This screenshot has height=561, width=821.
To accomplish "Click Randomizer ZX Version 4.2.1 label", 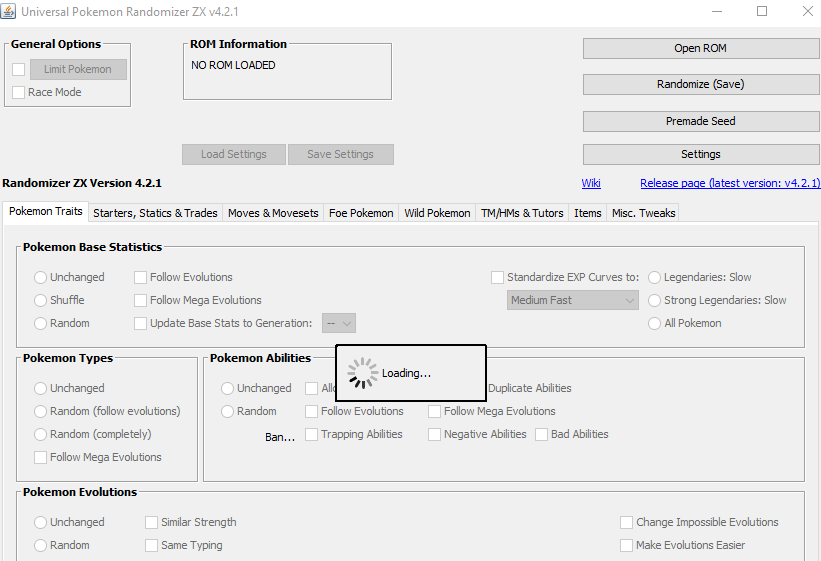I will 82,183.
